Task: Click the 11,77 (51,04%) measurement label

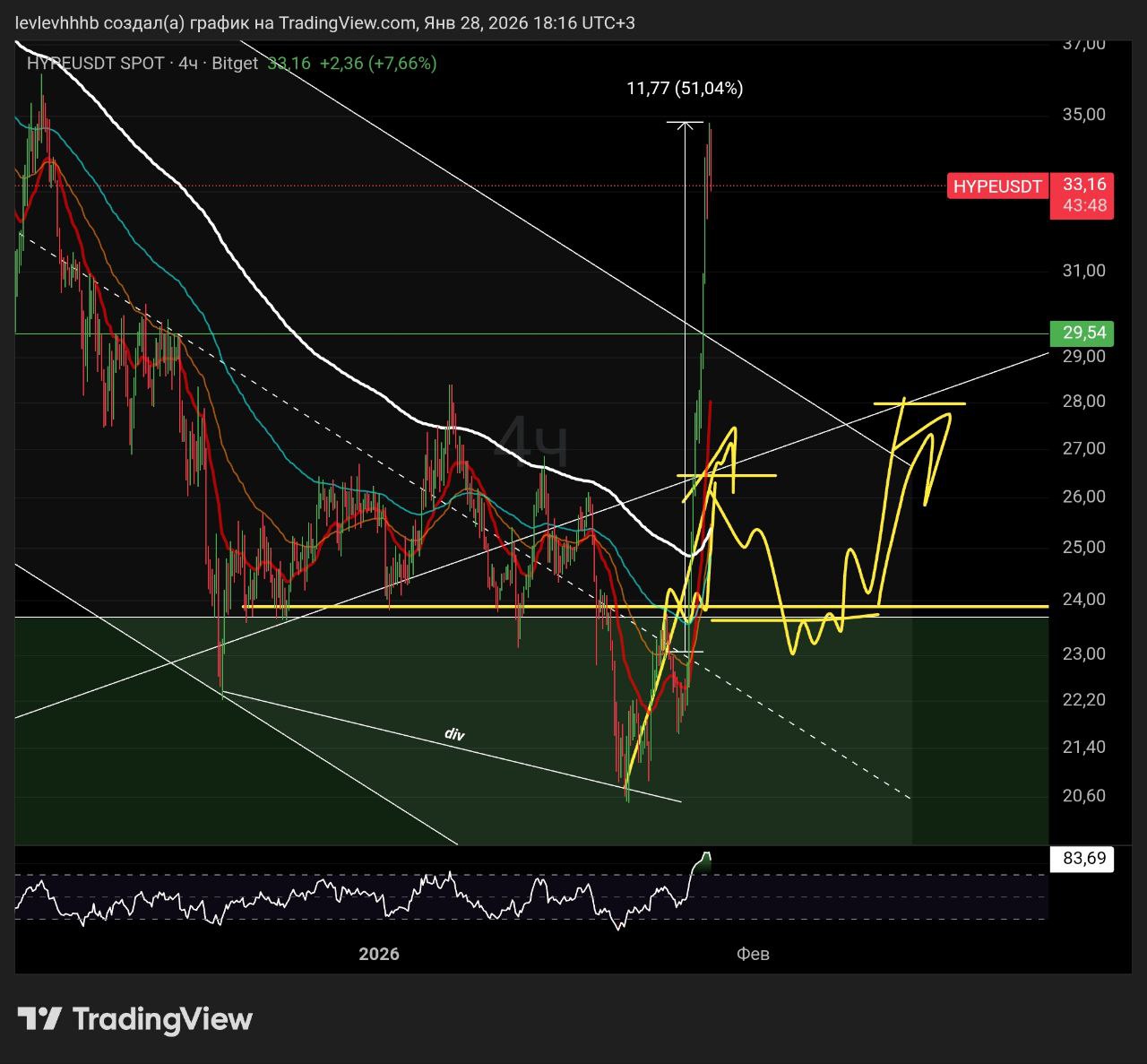Action: pyautogui.click(x=685, y=88)
